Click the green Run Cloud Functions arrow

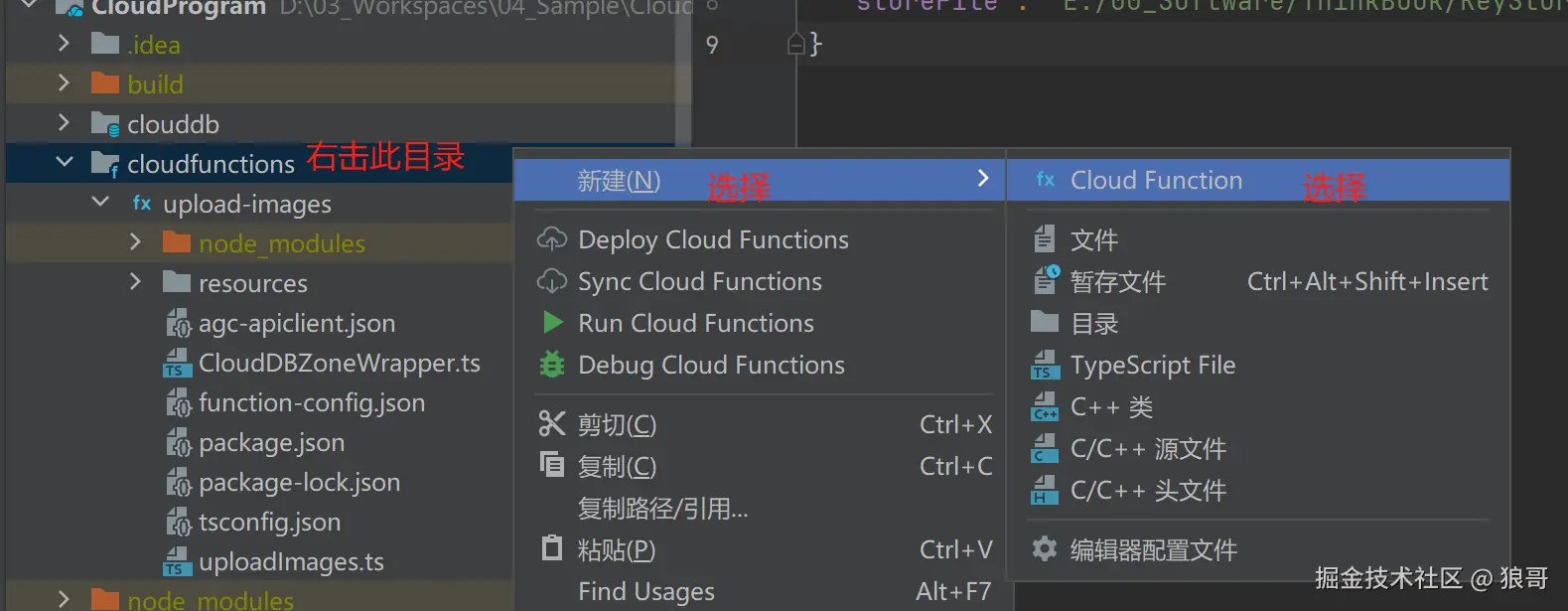(552, 323)
